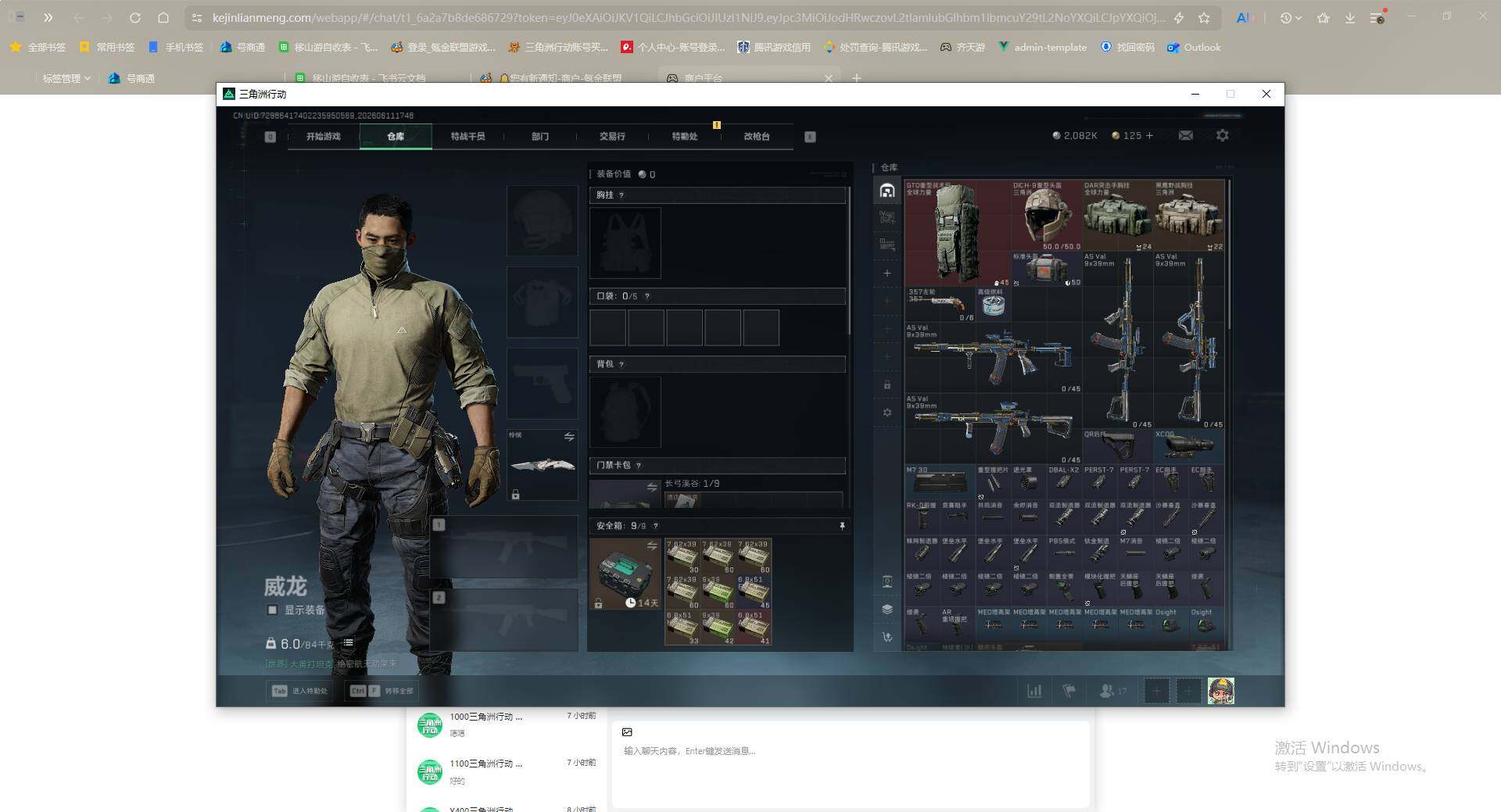The image size is (1501, 812).
Task: Click the browser address bar
Action: click(688, 17)
